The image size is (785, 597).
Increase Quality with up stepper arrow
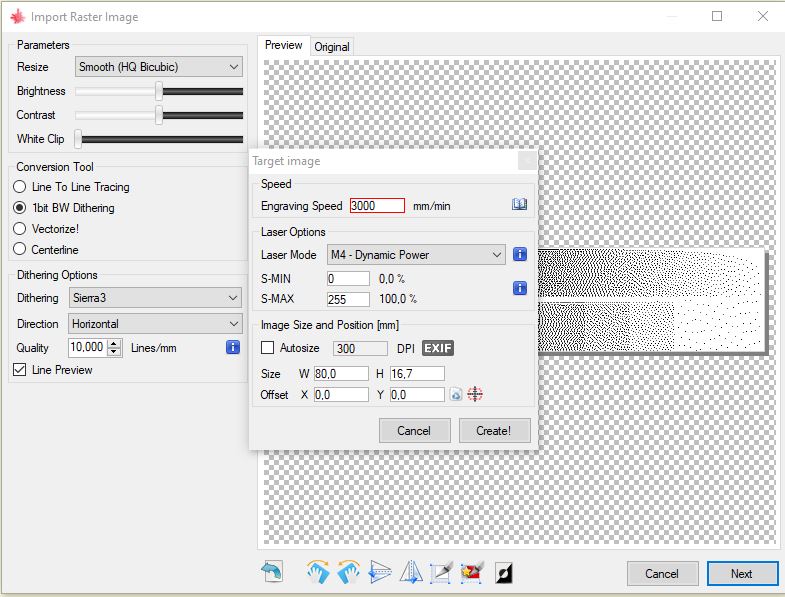click(115, 343)
